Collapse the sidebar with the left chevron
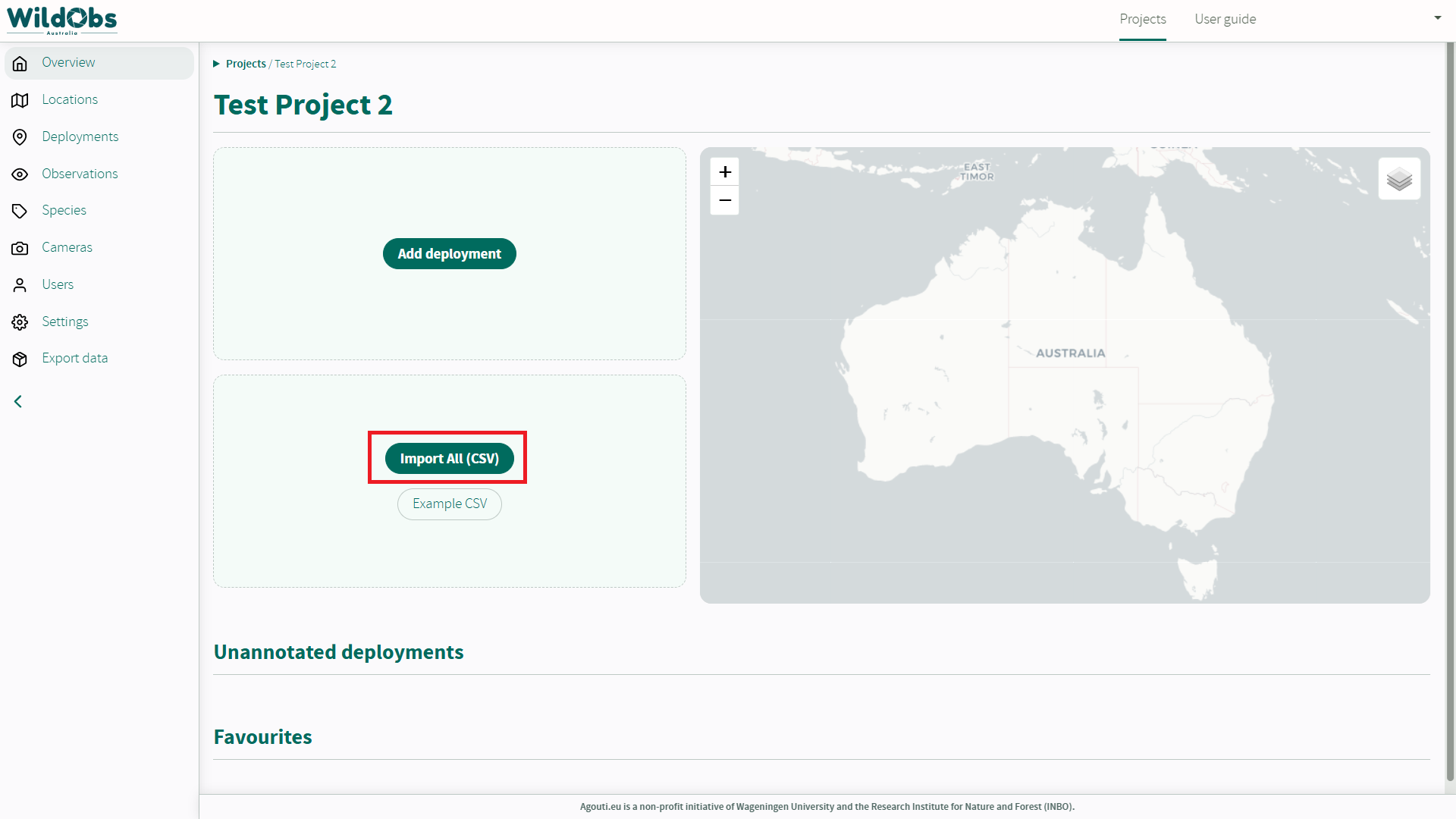Image resolution: width=1456 pixels, height=819 pixels. click(18, 401)
